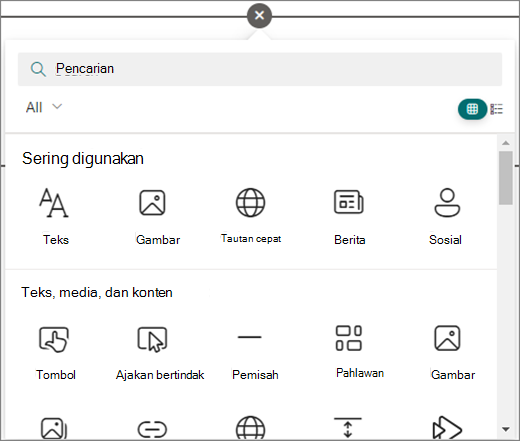Select the globe icon in bottom row
The width and height of the screenshot is (520, 441).
(x=251, y=428)
